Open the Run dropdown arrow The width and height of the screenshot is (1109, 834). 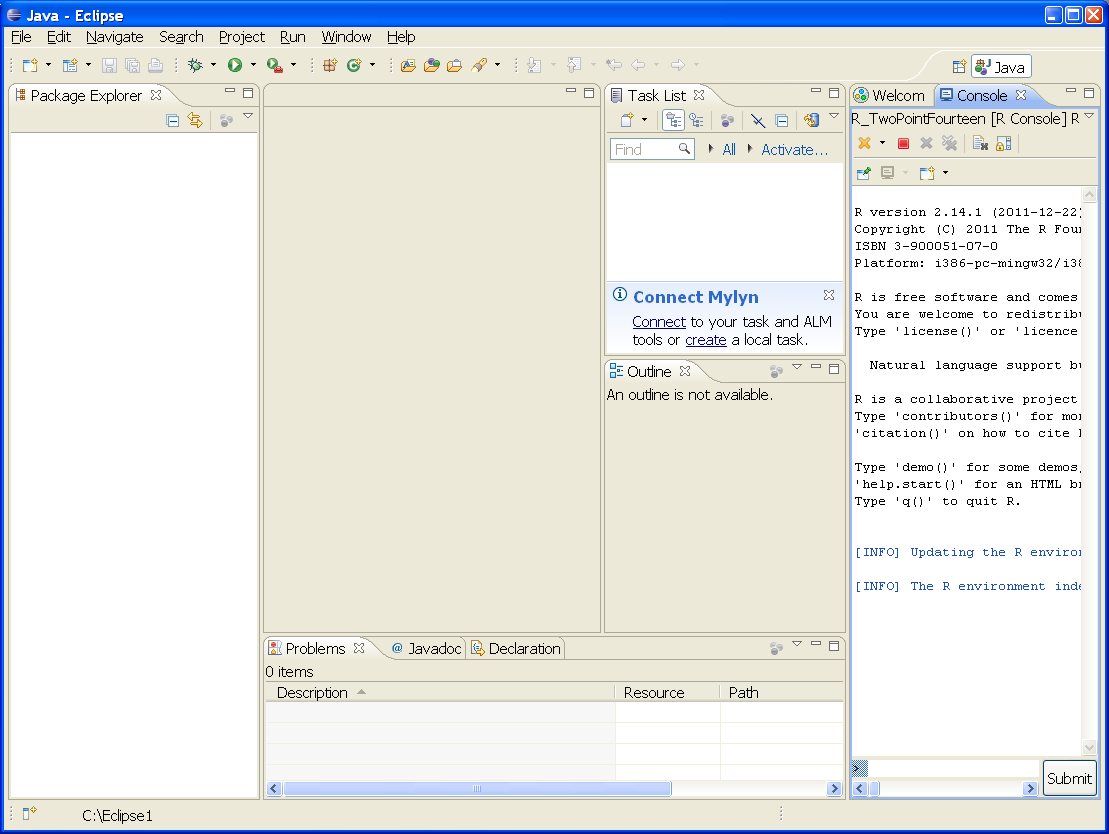click(x=253, y=65)
